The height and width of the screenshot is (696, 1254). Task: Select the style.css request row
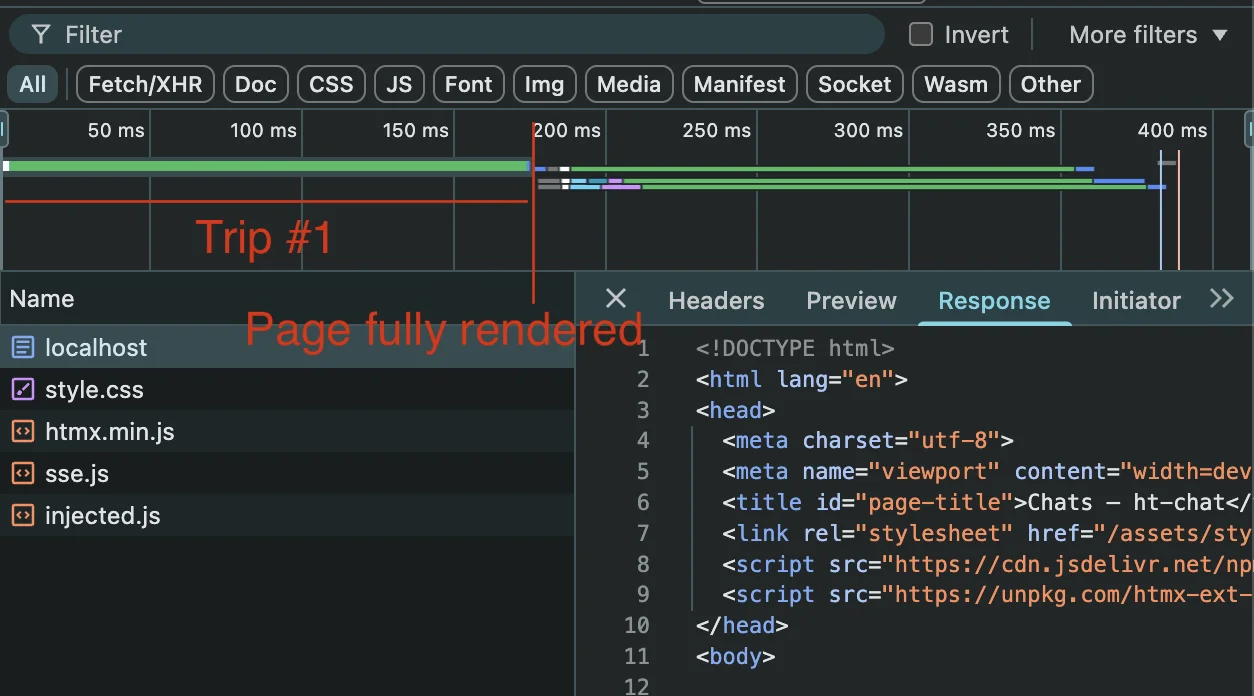(287, 390)
